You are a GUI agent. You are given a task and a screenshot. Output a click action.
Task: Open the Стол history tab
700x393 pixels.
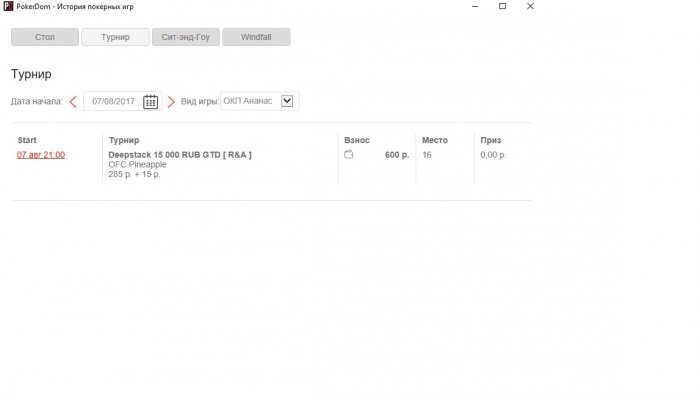click(45, 37)
